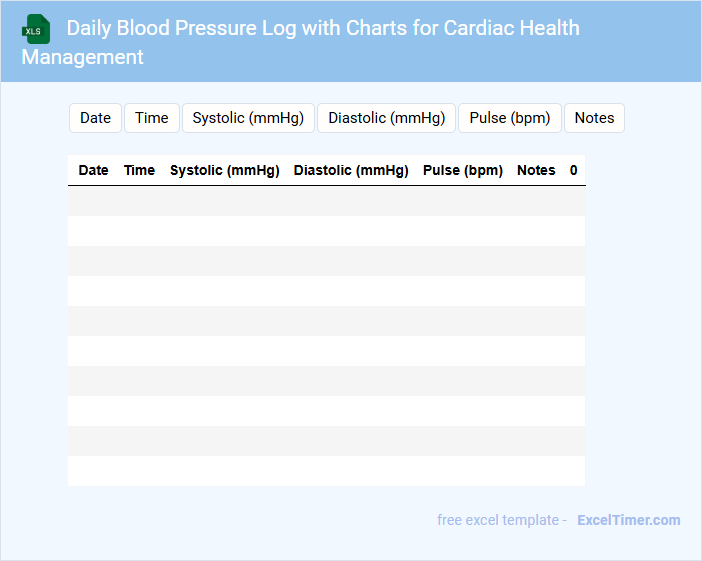
Task: Click the Pulse (bpm) column header
Action: [x=463, y=170]
